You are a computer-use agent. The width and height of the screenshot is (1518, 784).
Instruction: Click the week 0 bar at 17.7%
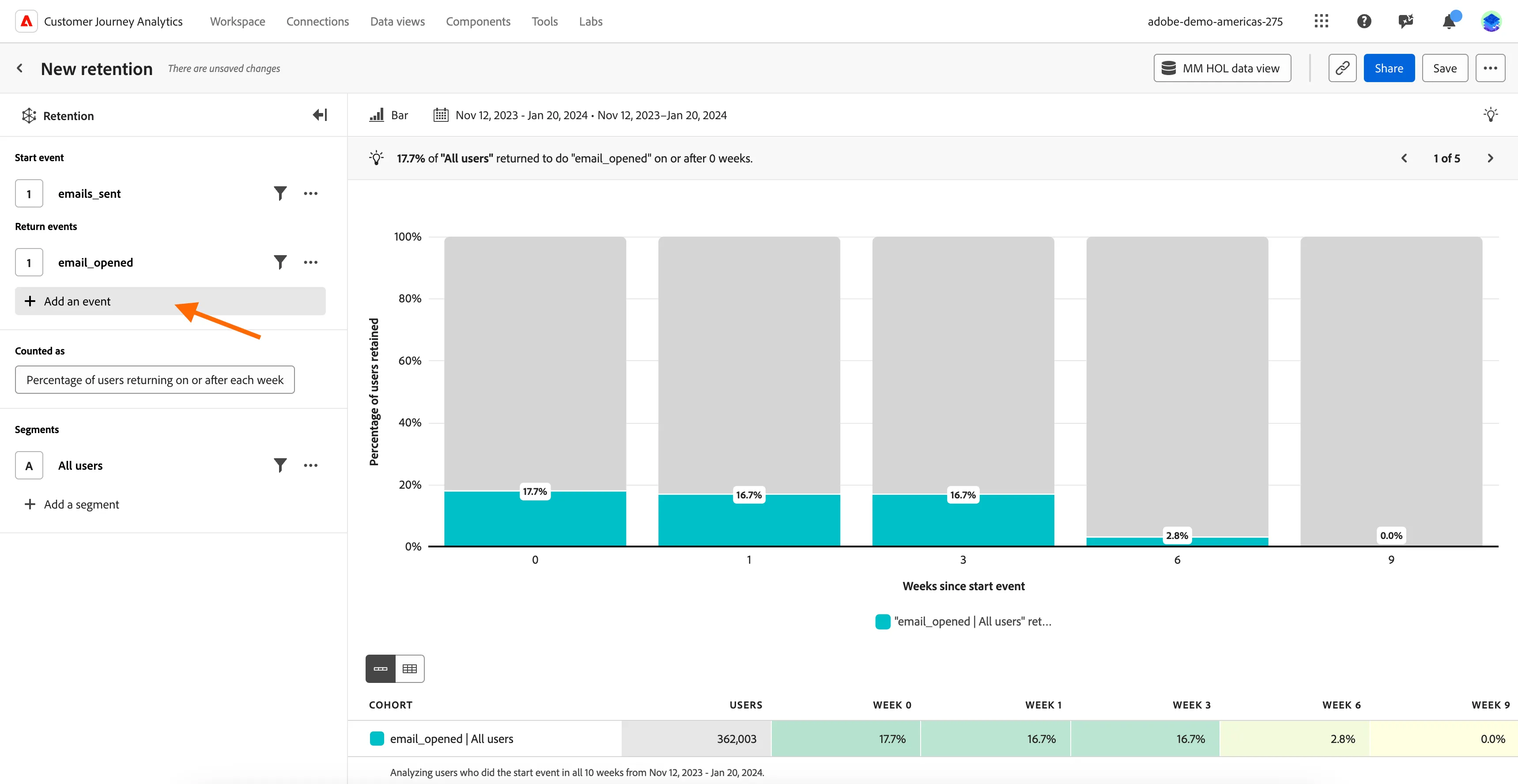point(535,518)
